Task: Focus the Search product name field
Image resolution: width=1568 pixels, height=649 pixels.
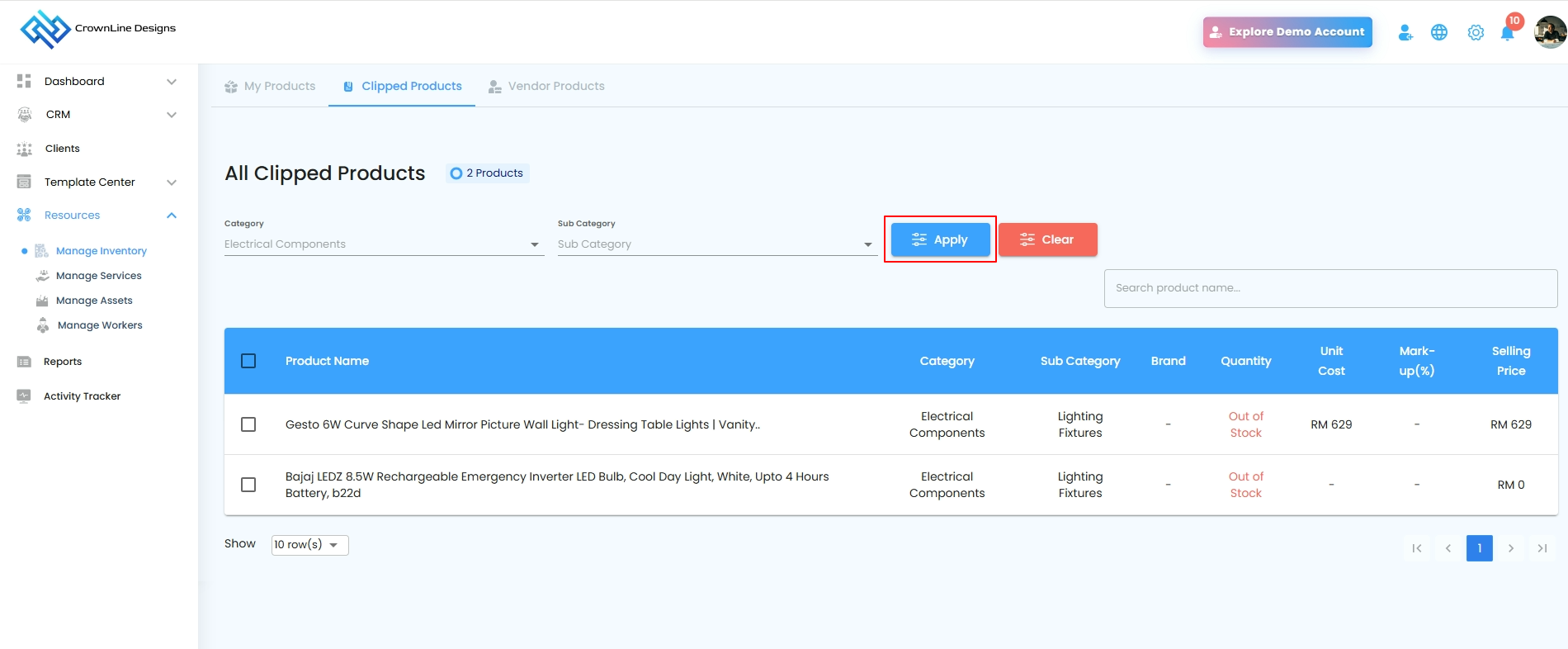Action: tap(1330, 288)
